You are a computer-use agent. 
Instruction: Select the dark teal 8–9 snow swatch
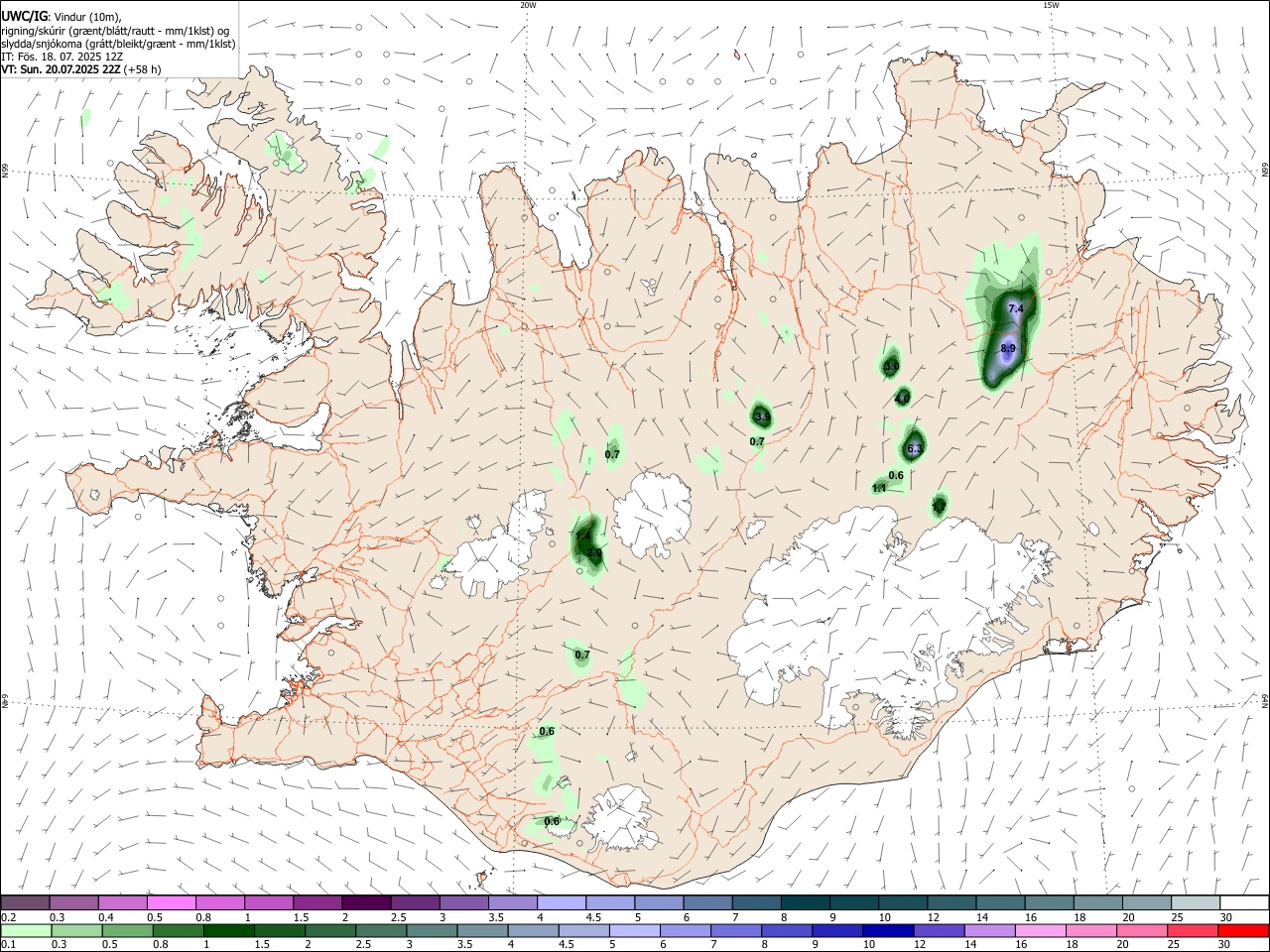tap(805, 903)
